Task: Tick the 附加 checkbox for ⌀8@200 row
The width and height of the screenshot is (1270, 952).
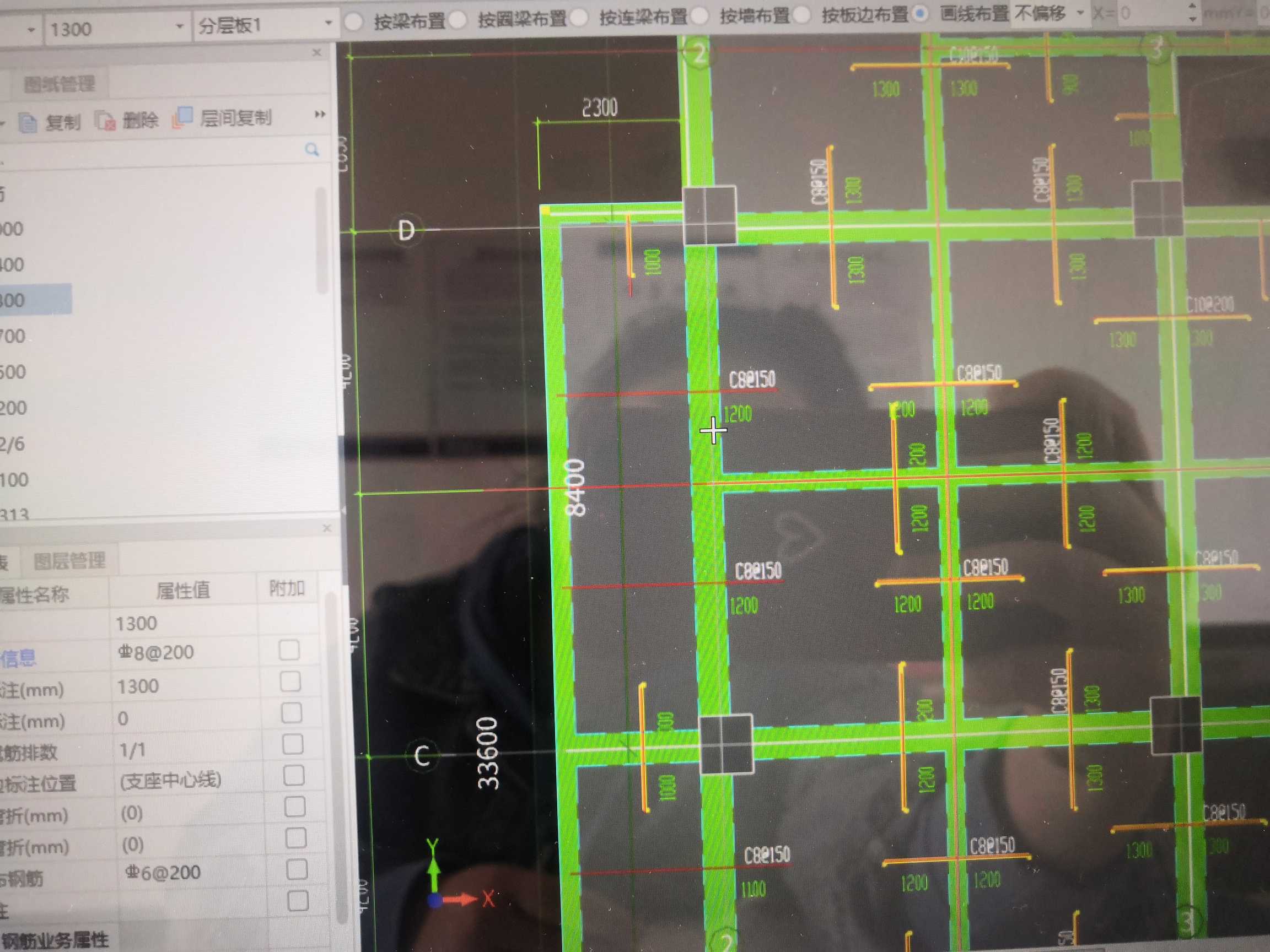Action: point(289,650)
